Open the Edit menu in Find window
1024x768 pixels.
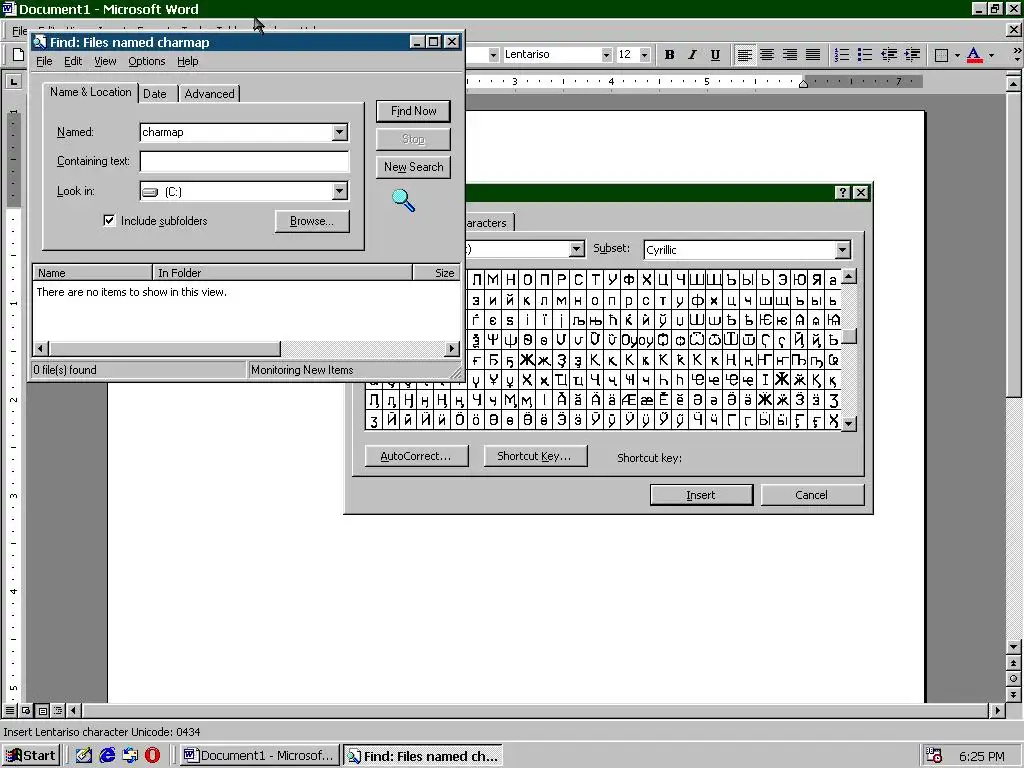(72, 61)
